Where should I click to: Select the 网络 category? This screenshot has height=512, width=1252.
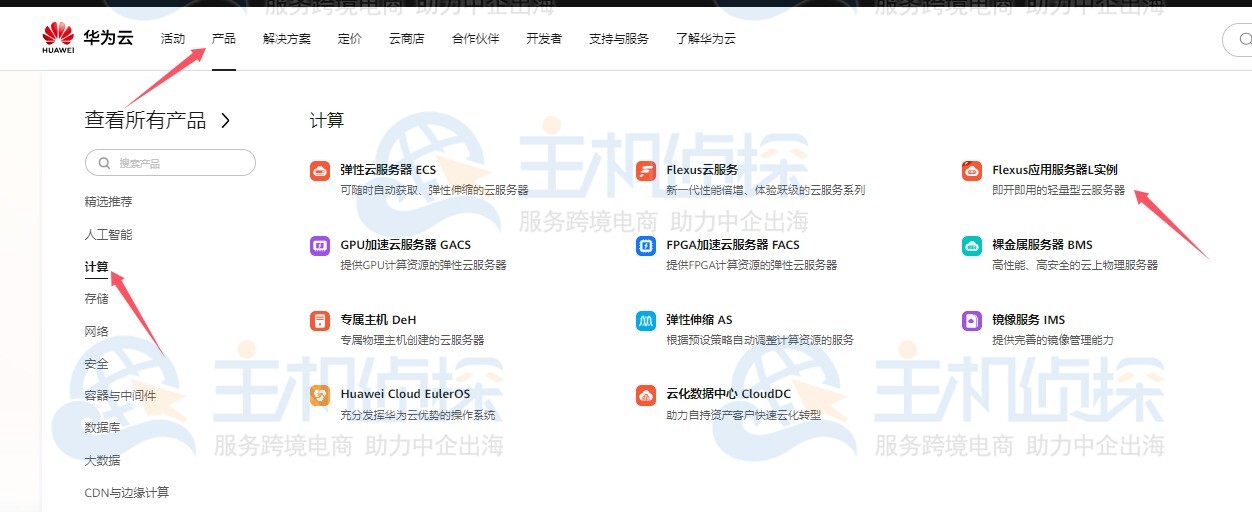point(97,331)
